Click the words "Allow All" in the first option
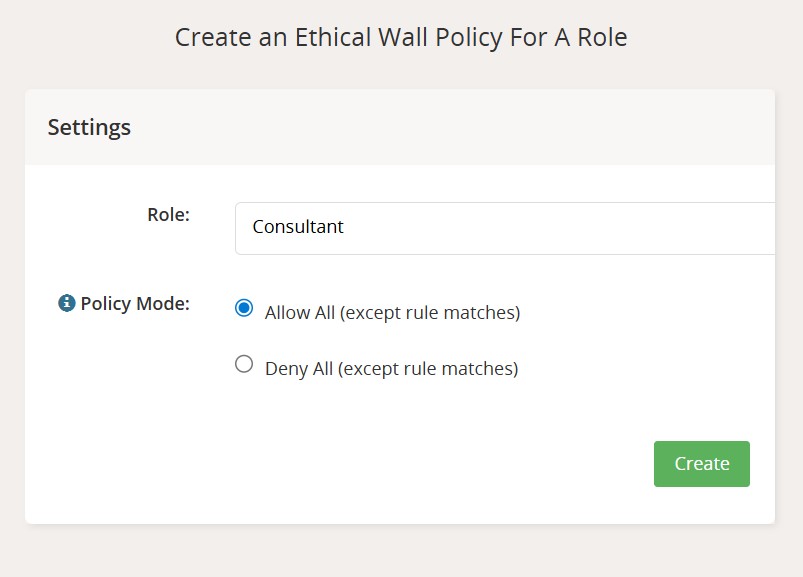The image size is (803, 577). tap(299, 313)
